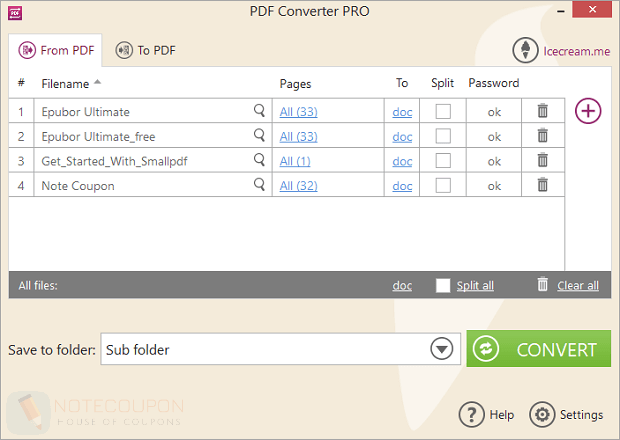This screenshot has height=440, width=620.
Task: Change the doc output format for Note Coupon
Action: [x=402, y=186]
